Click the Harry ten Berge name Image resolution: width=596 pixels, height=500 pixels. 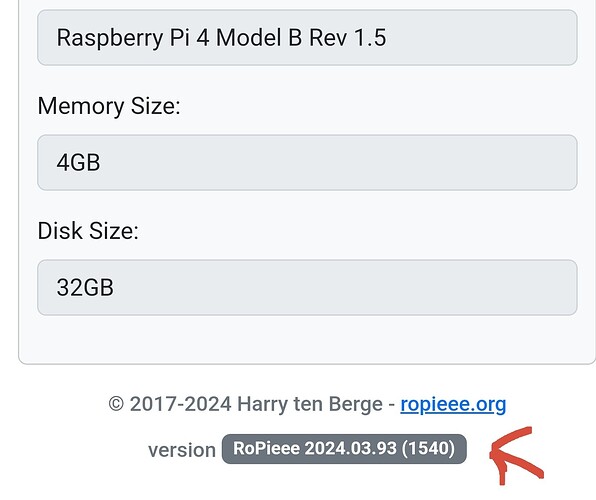click(310, 404)
